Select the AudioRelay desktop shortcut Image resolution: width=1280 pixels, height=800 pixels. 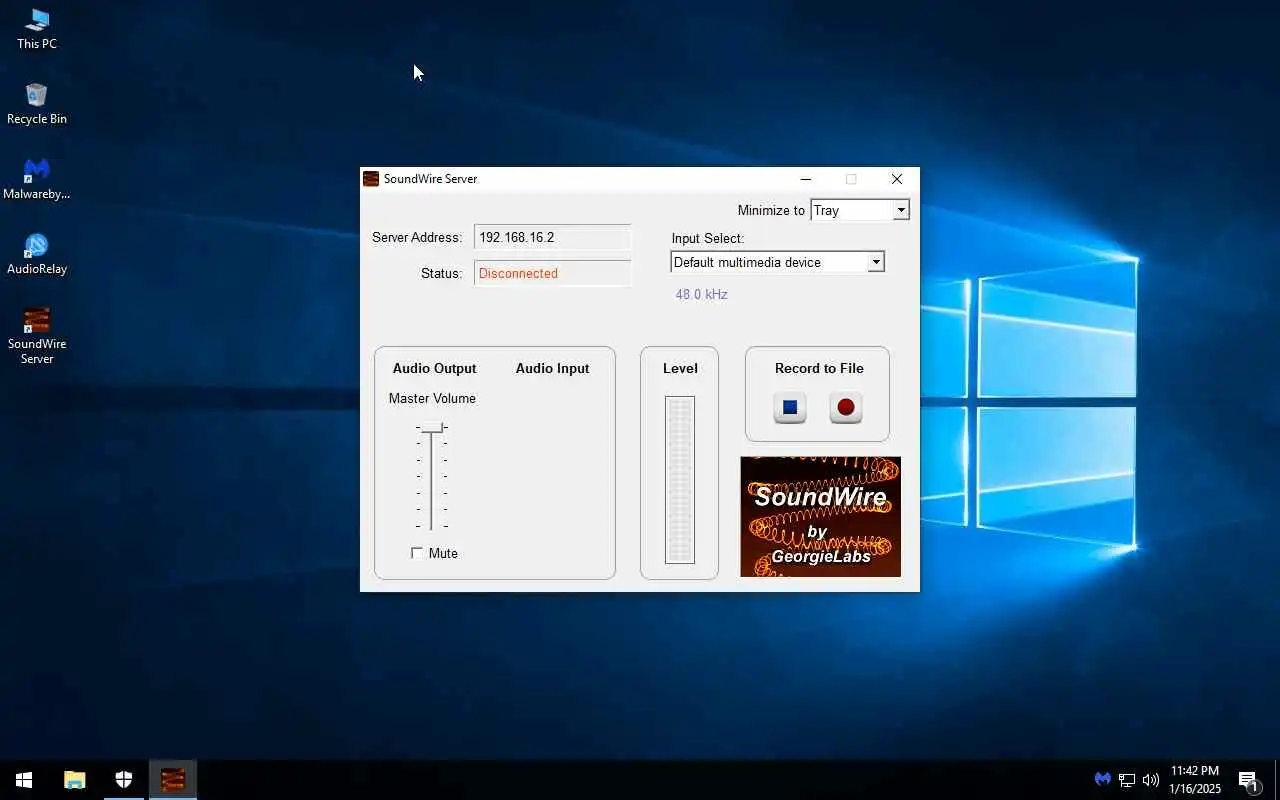point(37,254)
